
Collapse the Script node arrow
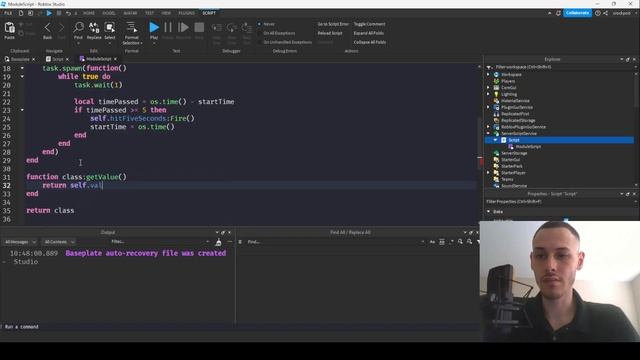(495, 140)
